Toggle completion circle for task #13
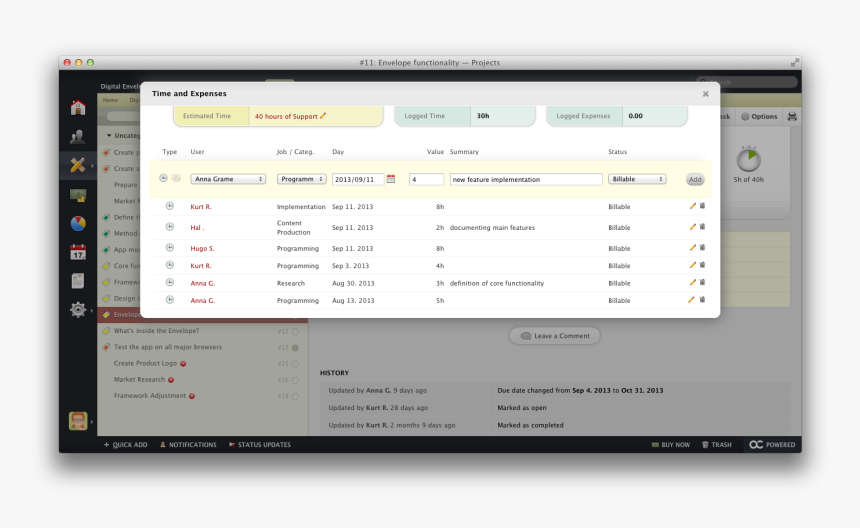 (295, 348)
